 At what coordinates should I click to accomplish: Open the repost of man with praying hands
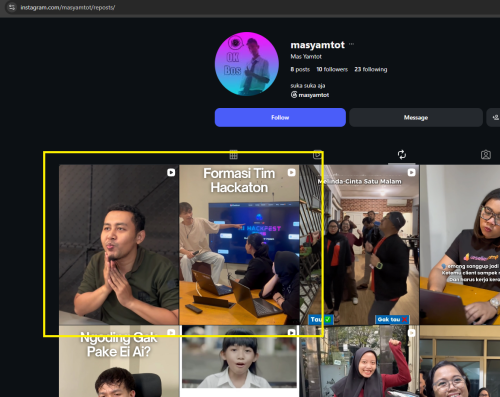119,245
